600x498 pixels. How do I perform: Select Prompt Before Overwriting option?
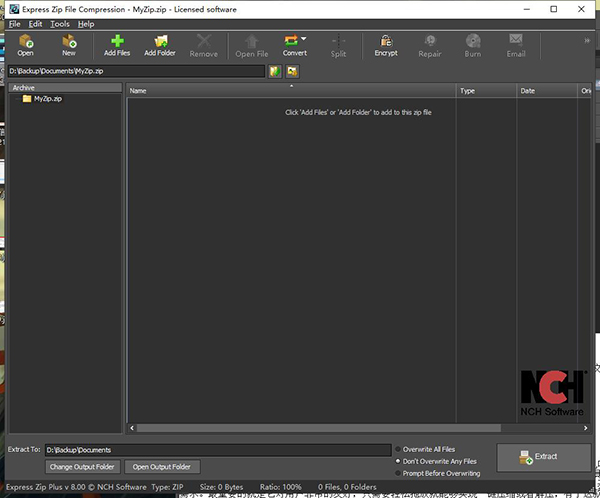(438, 474)
